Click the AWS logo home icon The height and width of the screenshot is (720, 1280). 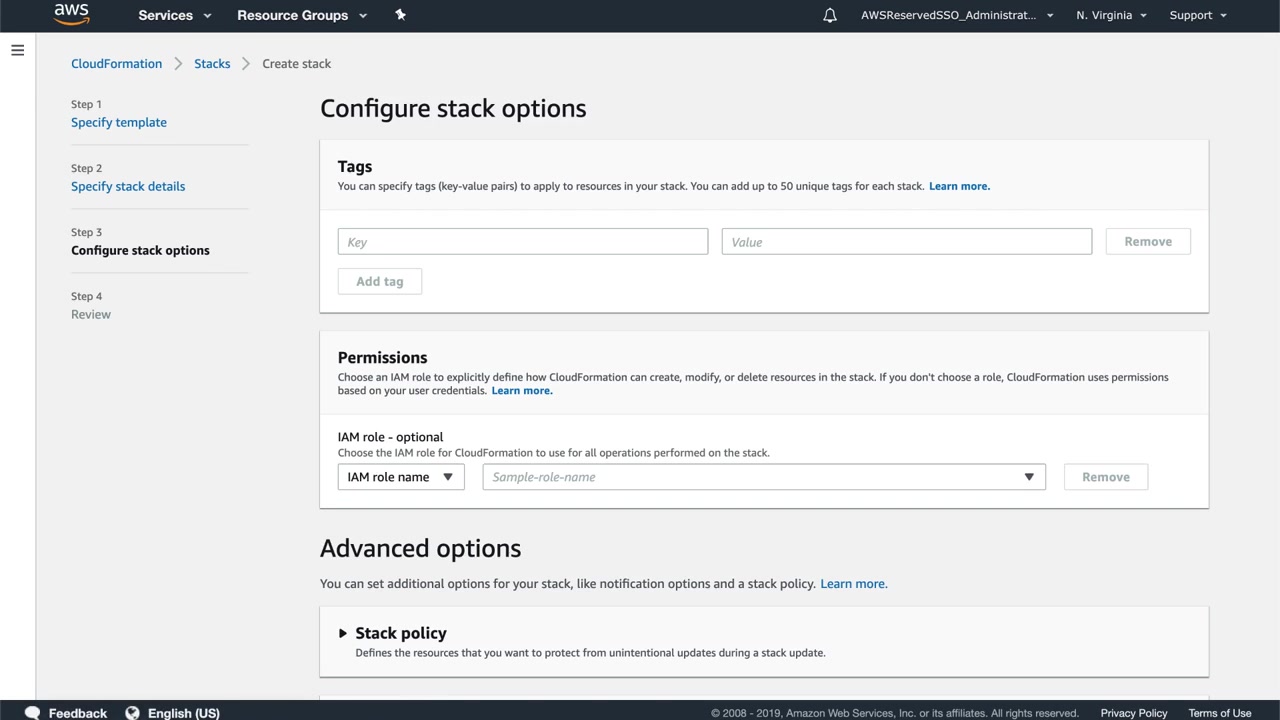pos(71,14)
